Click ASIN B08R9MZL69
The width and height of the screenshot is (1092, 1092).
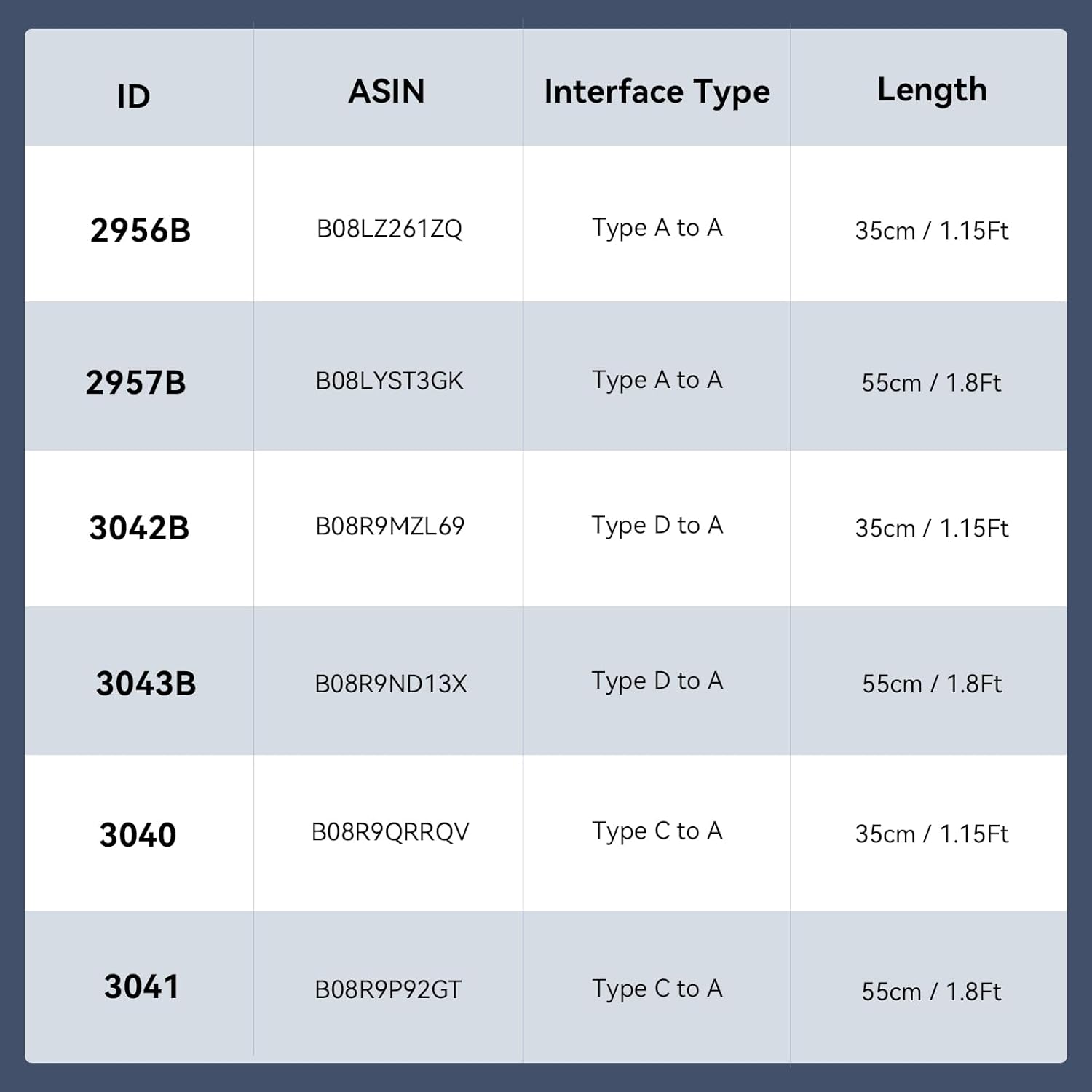389,526
